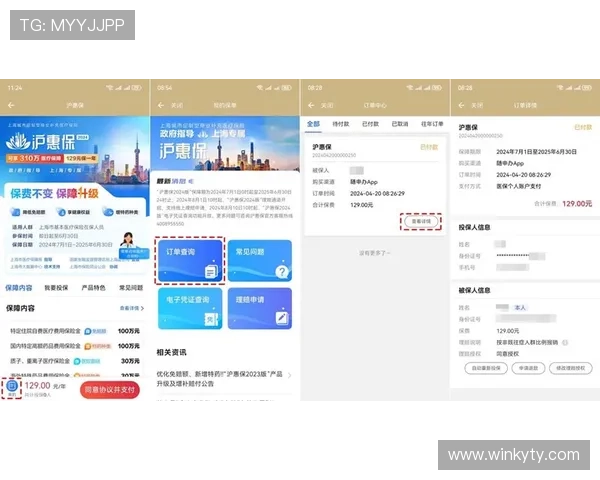Open the 常见问题 card on the 我的保单 screen
The image size is (600, 480).
260,261
